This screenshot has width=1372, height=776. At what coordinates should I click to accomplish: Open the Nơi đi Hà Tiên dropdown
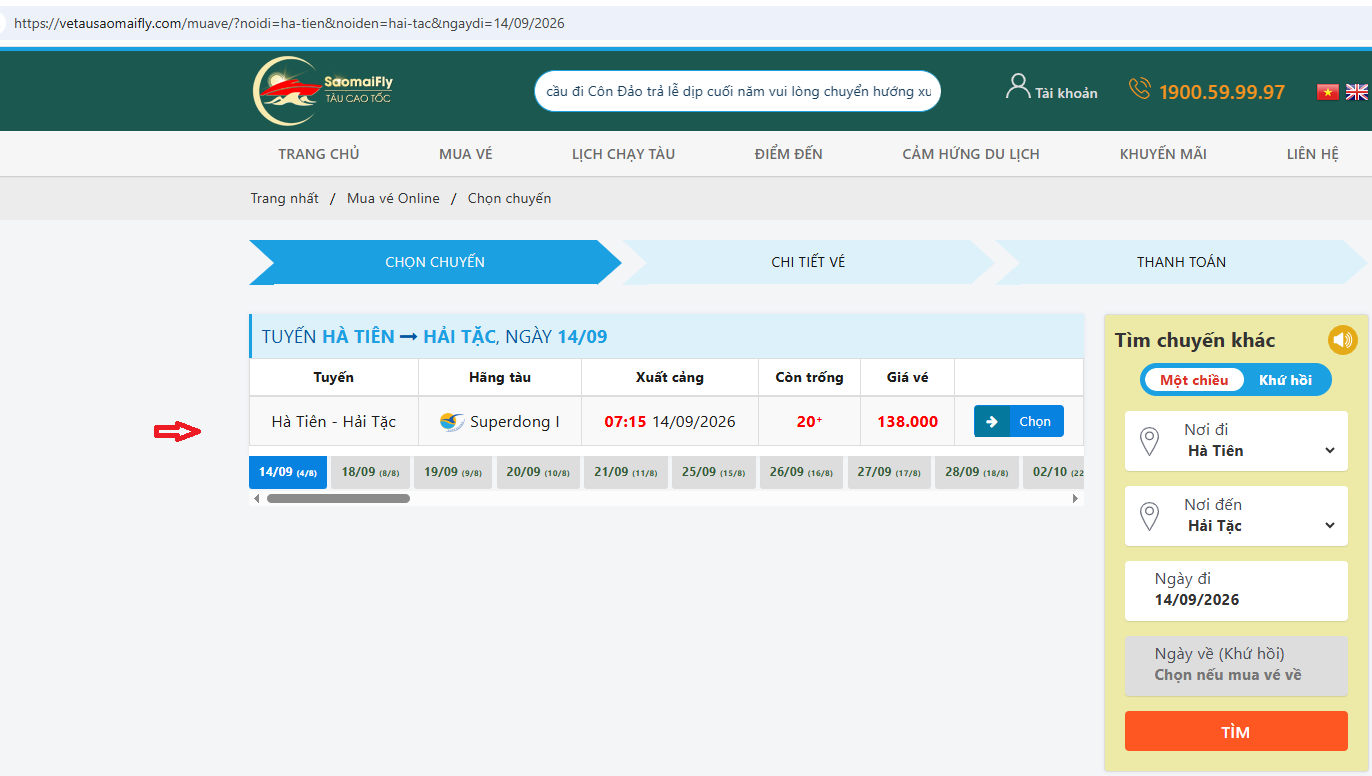point(1236,441)
